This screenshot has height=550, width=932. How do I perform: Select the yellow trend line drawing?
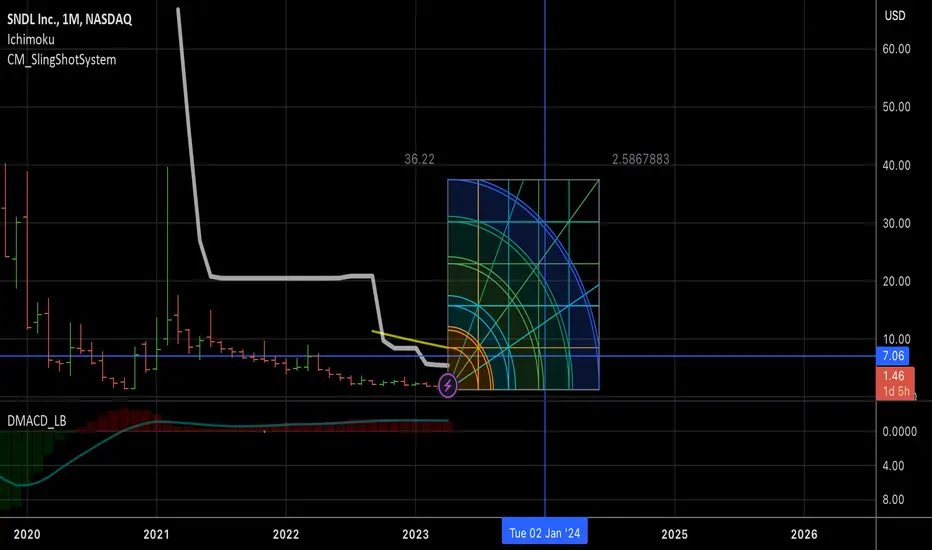point(410,339)
